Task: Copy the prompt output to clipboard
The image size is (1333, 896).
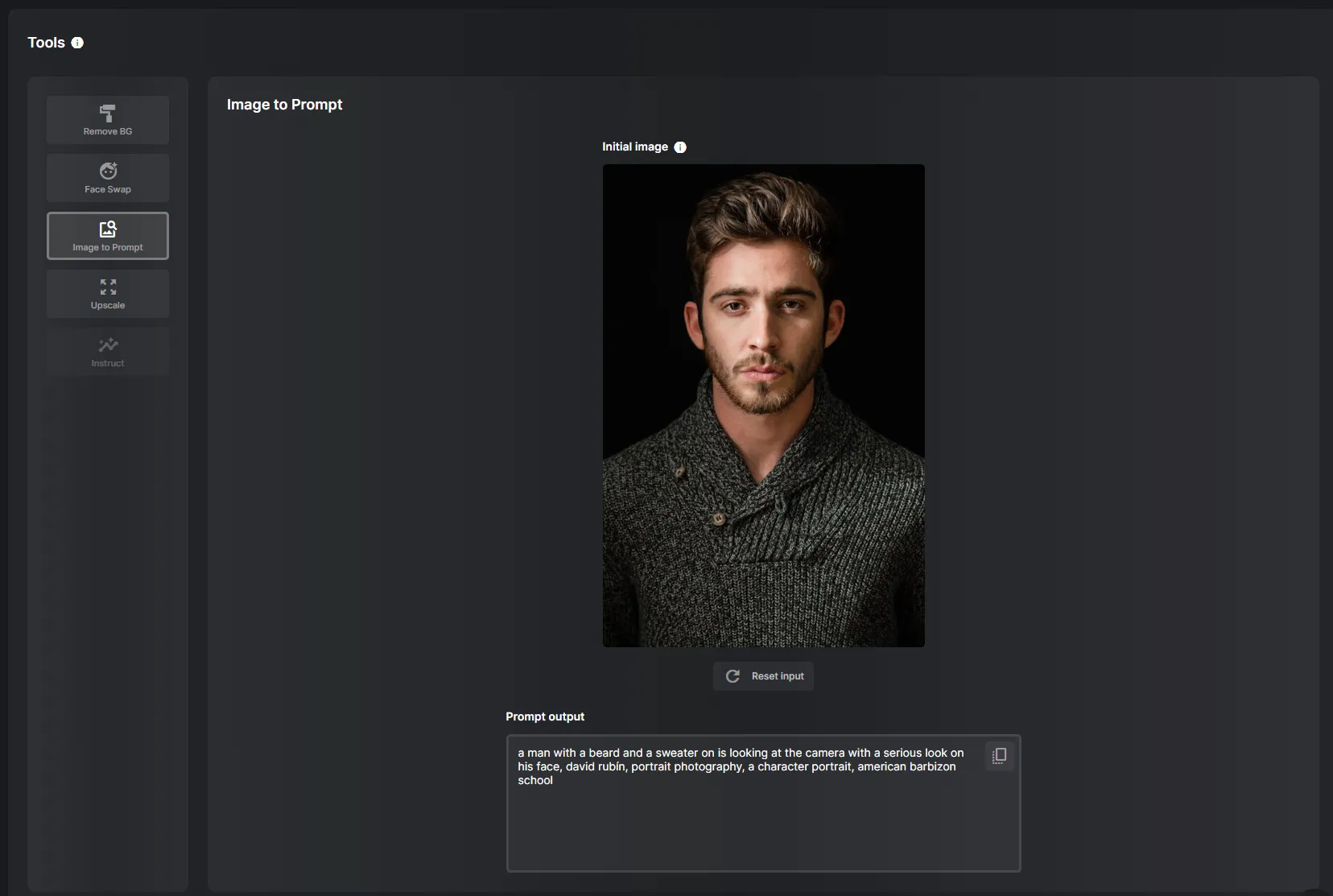Action: [x=999, y=756]
